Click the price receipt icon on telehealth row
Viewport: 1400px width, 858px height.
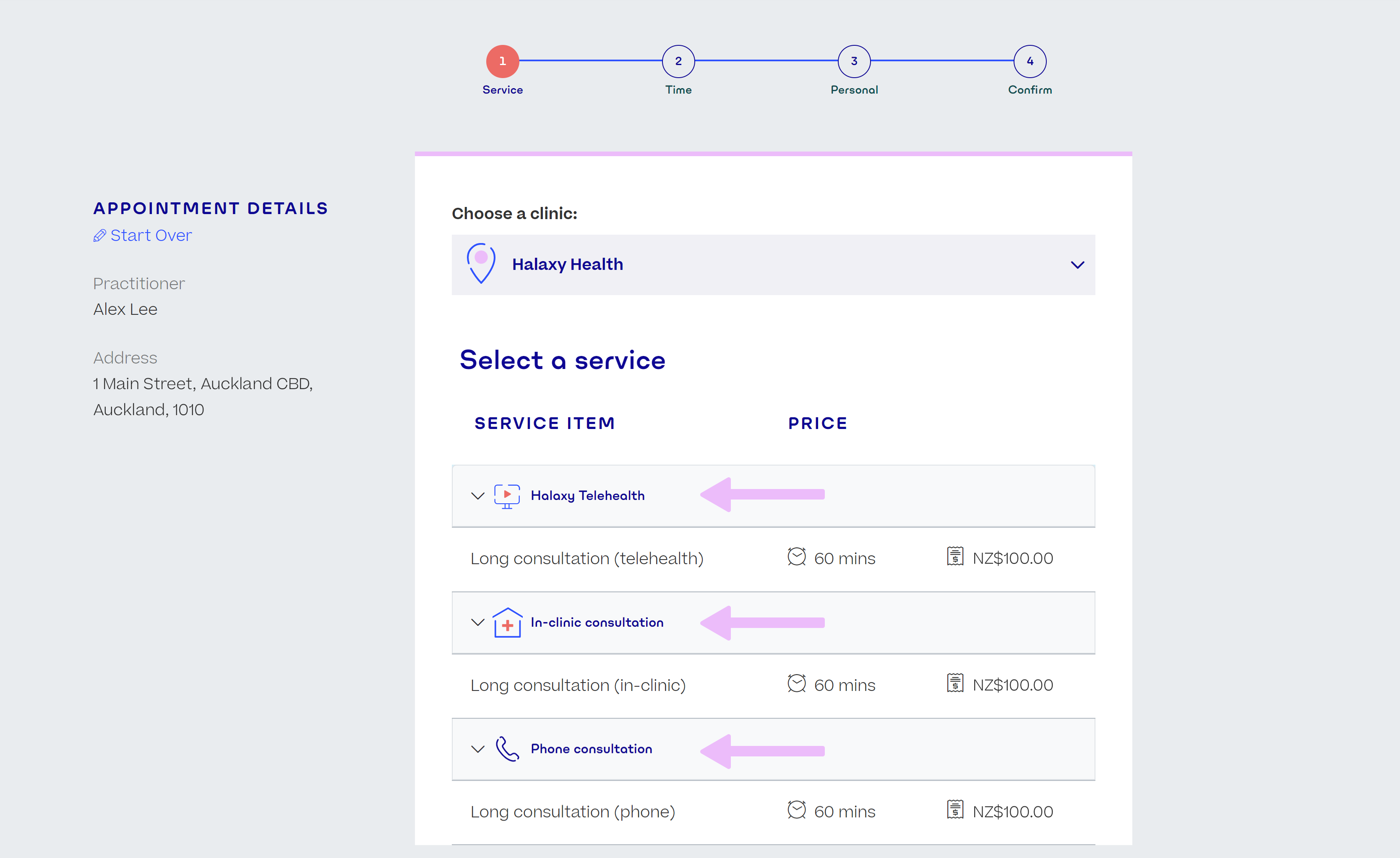(x=955, y=556)
